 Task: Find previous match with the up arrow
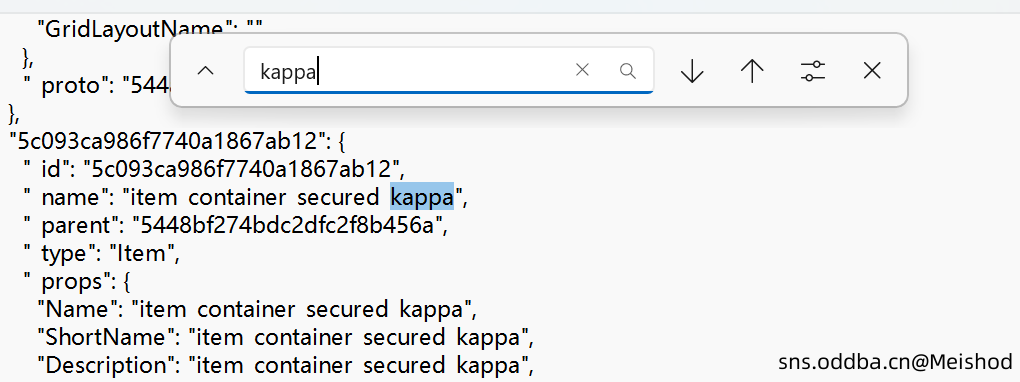click(x=752, y=70)
